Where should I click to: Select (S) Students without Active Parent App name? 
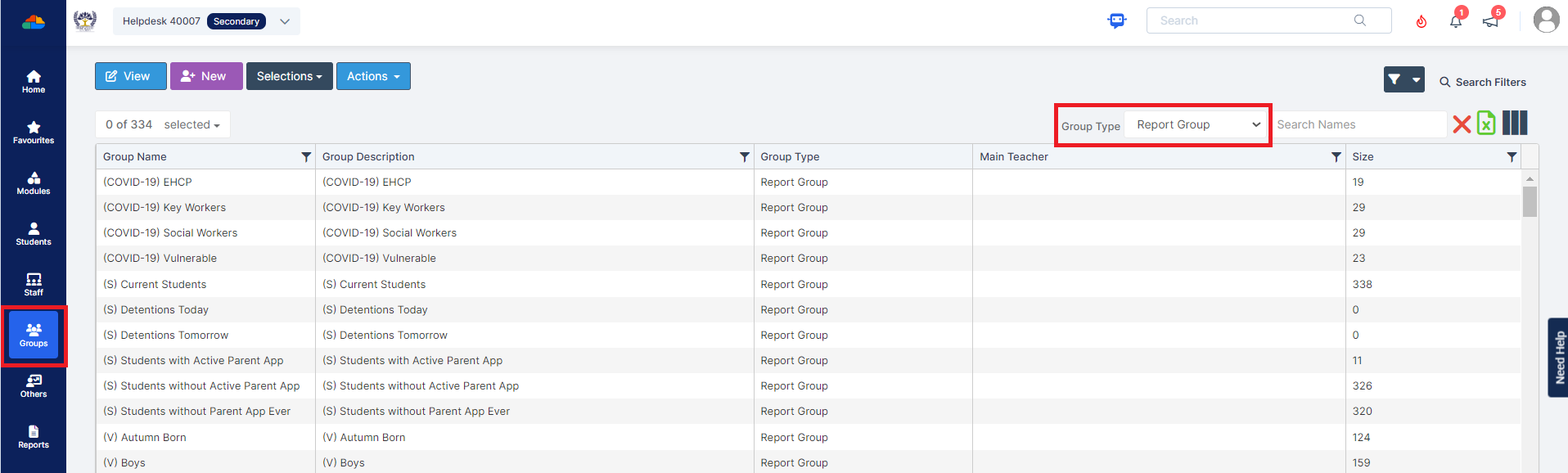tap(201, 385)
